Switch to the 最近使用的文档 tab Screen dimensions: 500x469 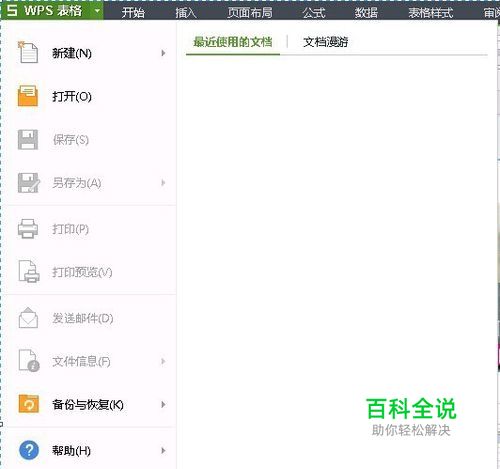click(233, 42)
